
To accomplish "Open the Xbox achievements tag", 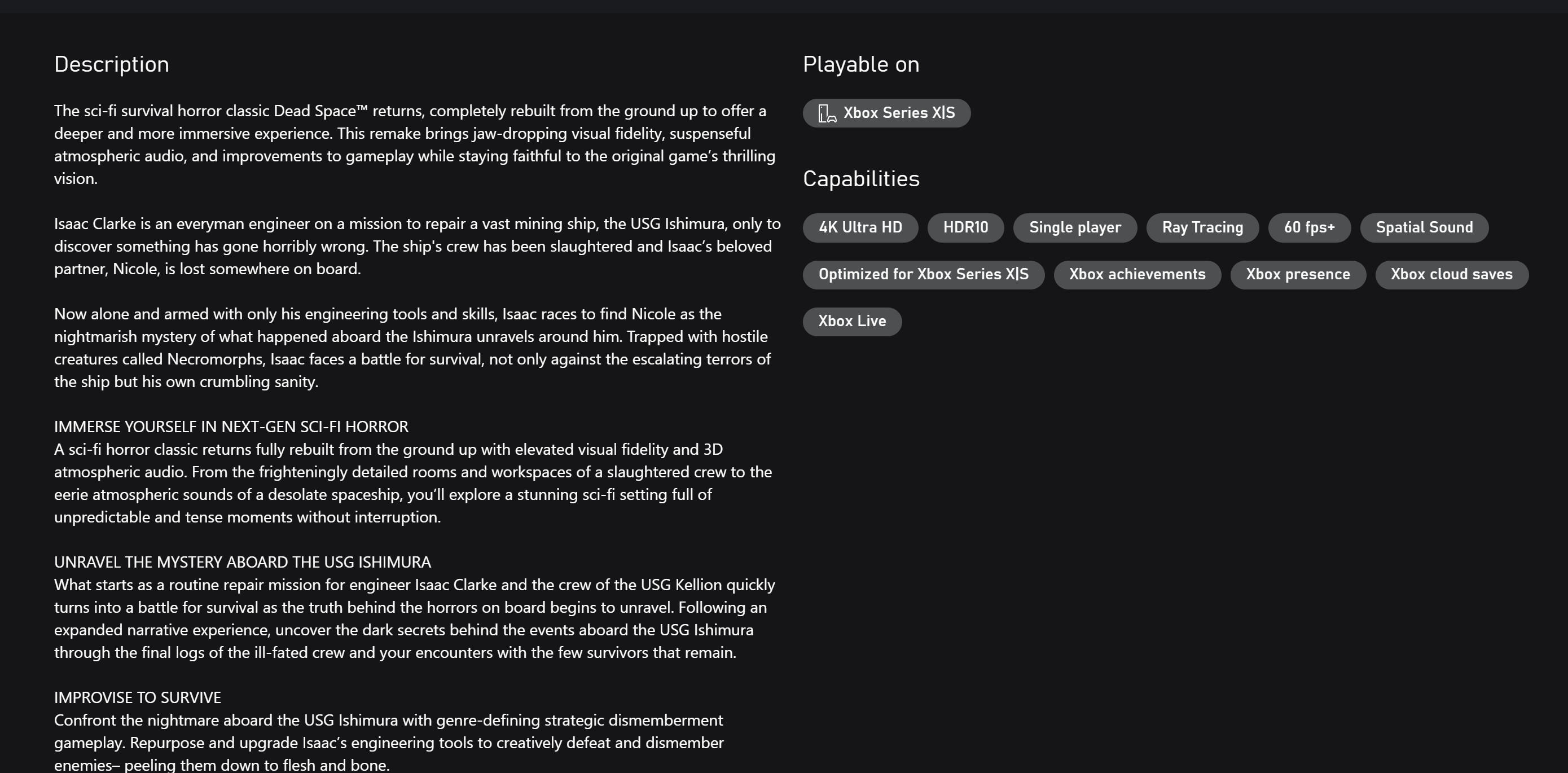I will [1137, 275].
